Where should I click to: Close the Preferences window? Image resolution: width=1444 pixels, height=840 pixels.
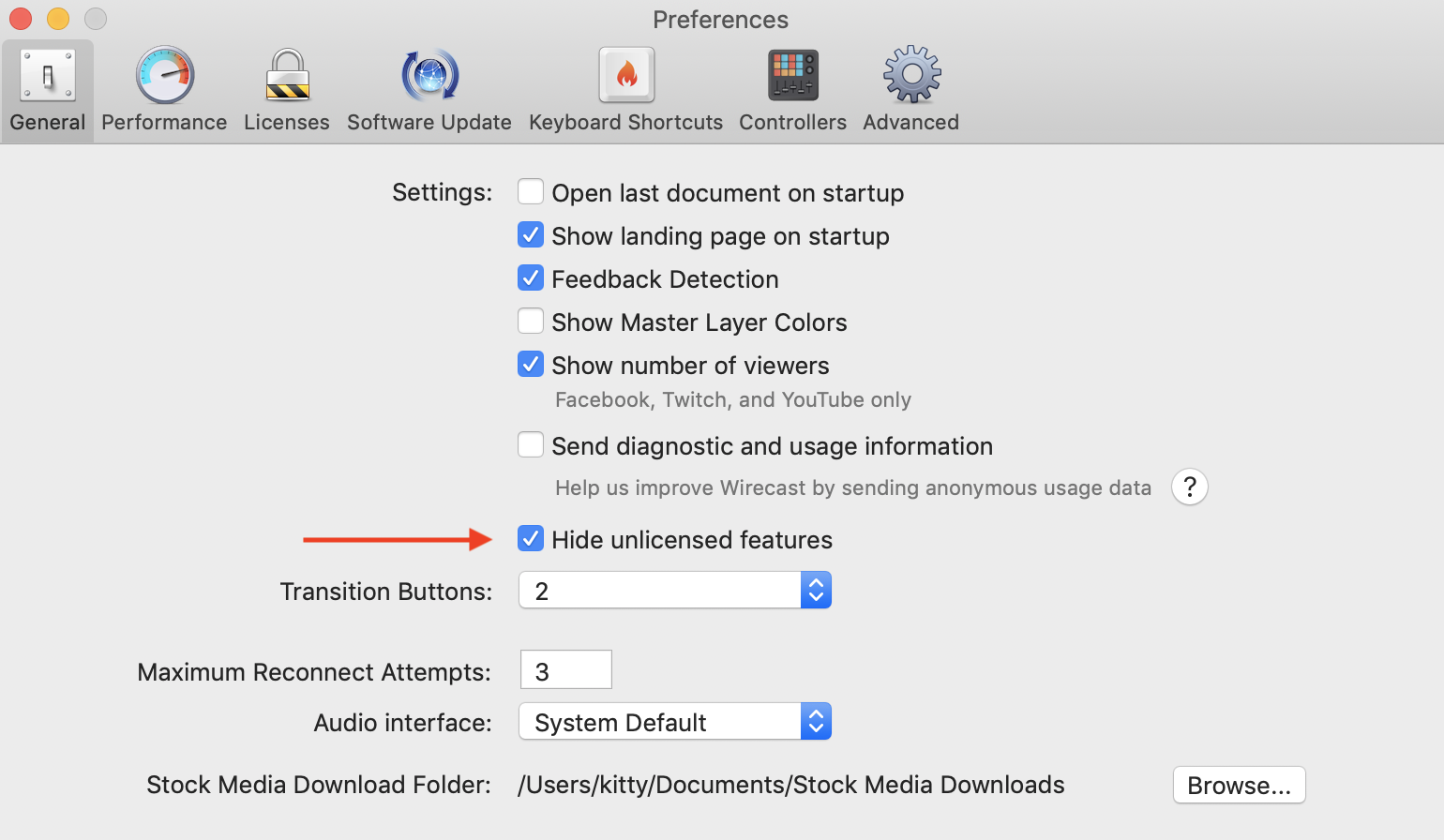21,19
